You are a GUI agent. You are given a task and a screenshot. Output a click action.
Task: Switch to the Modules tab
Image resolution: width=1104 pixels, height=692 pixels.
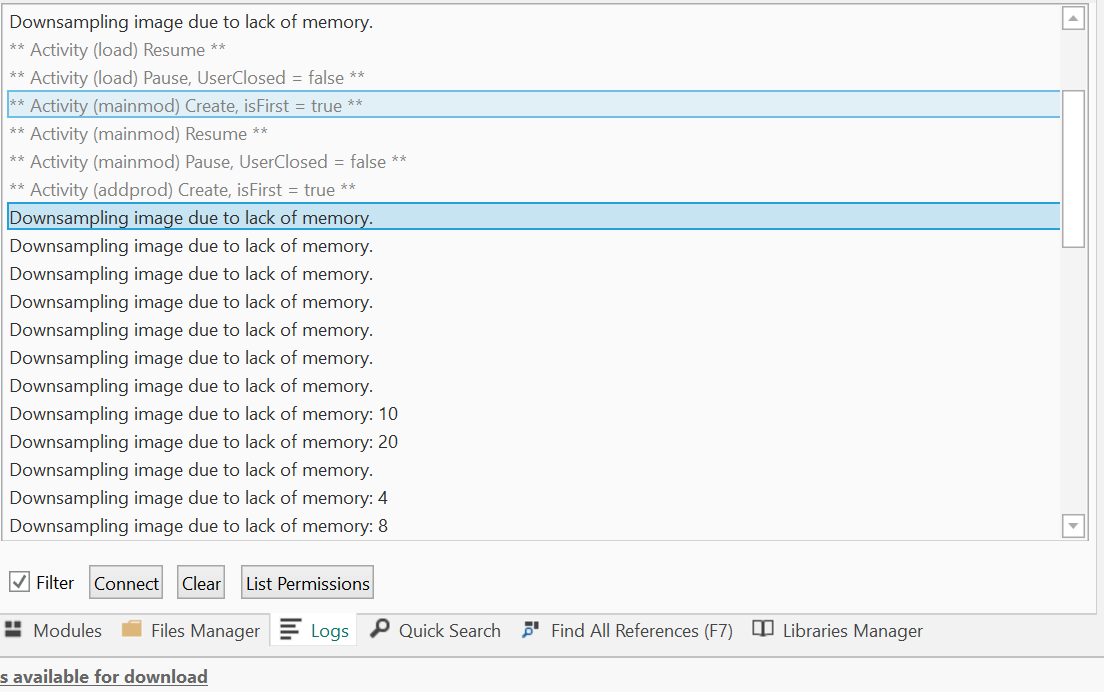[67, 631]
